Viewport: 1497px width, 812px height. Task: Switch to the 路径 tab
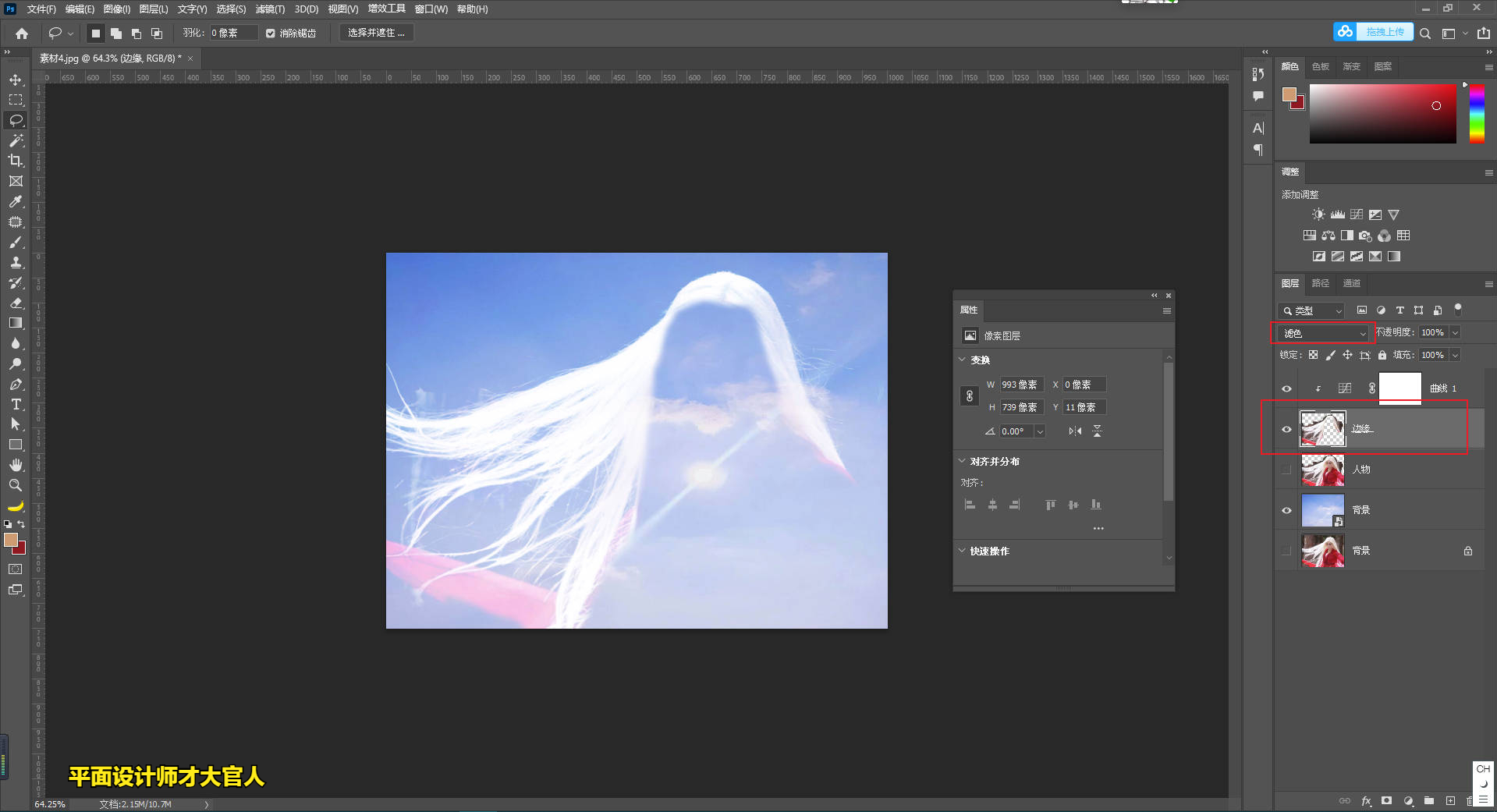coord(1321,283)
